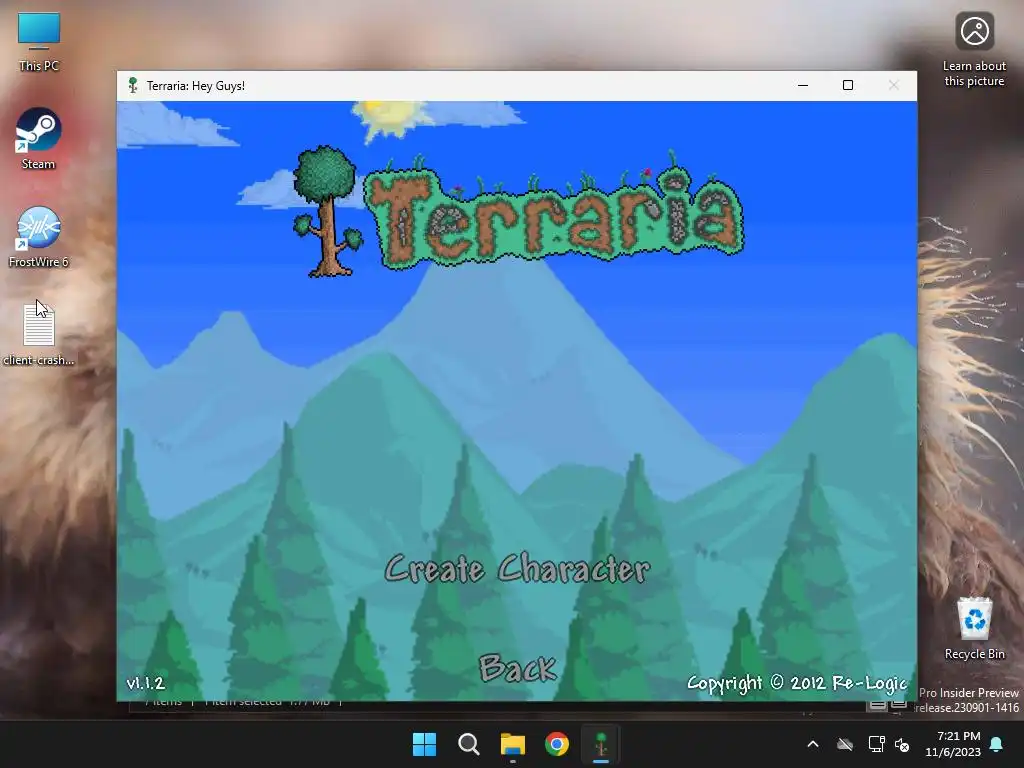Click Copyright 2012 Re-Logic text
This screenshot has width=1024, height=768.
797,683
